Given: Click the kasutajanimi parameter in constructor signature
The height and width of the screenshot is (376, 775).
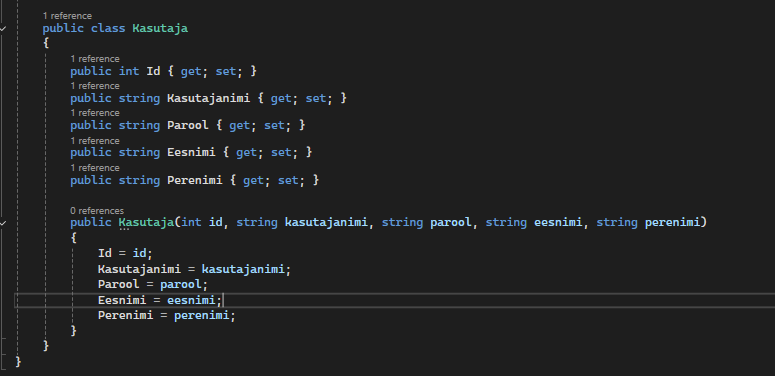Looking at the screenshot, I should click(x=326, y=222).
